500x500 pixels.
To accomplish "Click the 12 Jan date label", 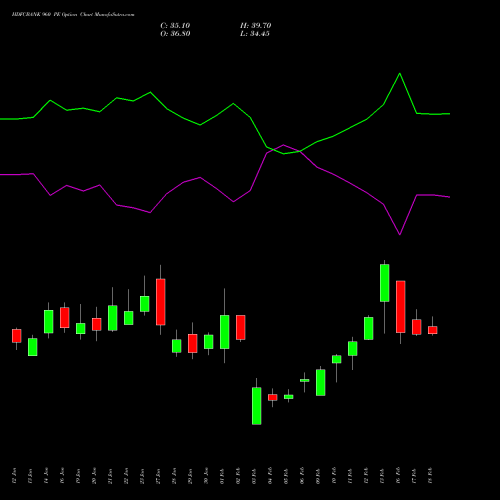I will (x=14, y=476).
